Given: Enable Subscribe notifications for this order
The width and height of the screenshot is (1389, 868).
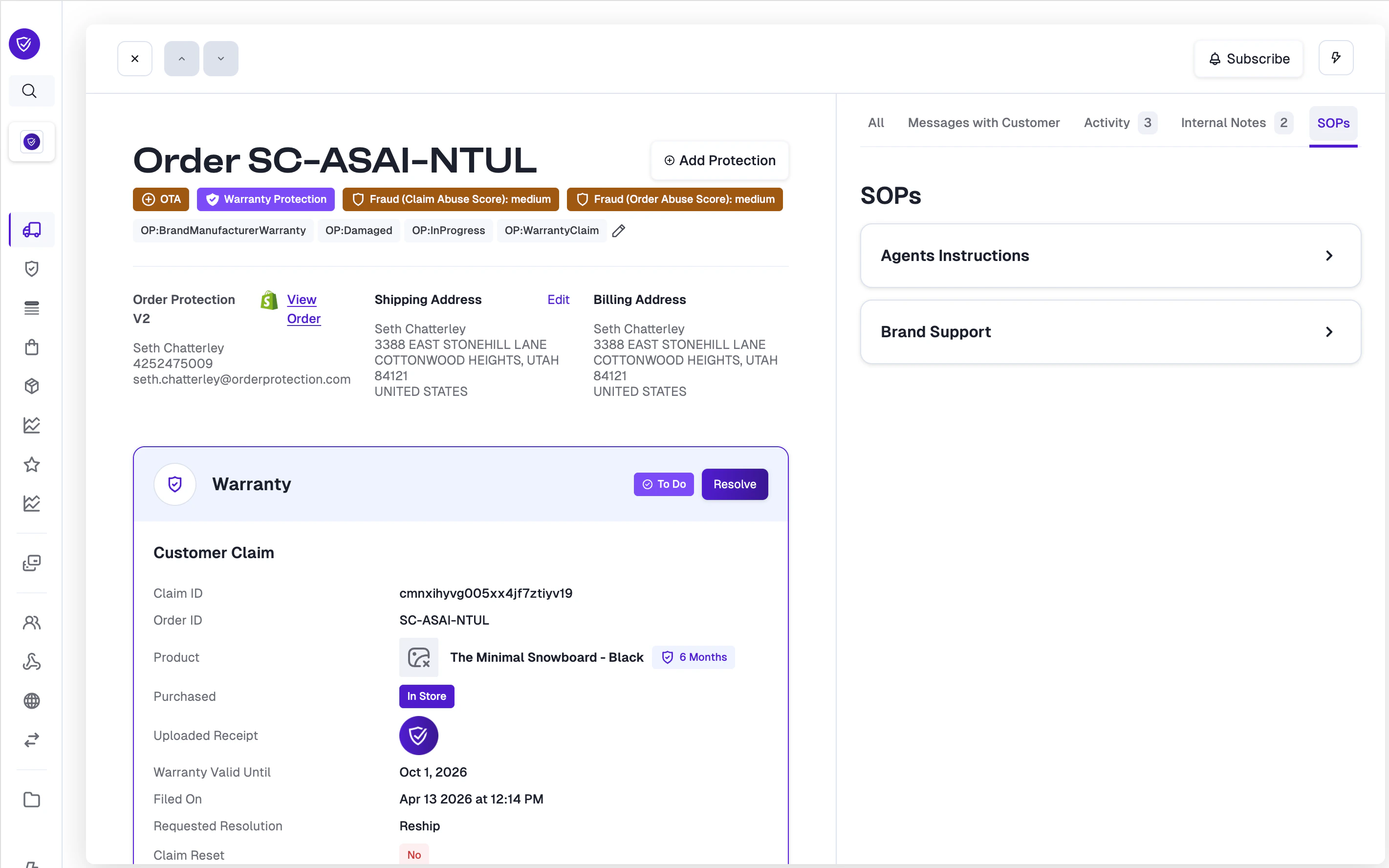Looking at the screenshot, I should click(x=1248, y=58).
